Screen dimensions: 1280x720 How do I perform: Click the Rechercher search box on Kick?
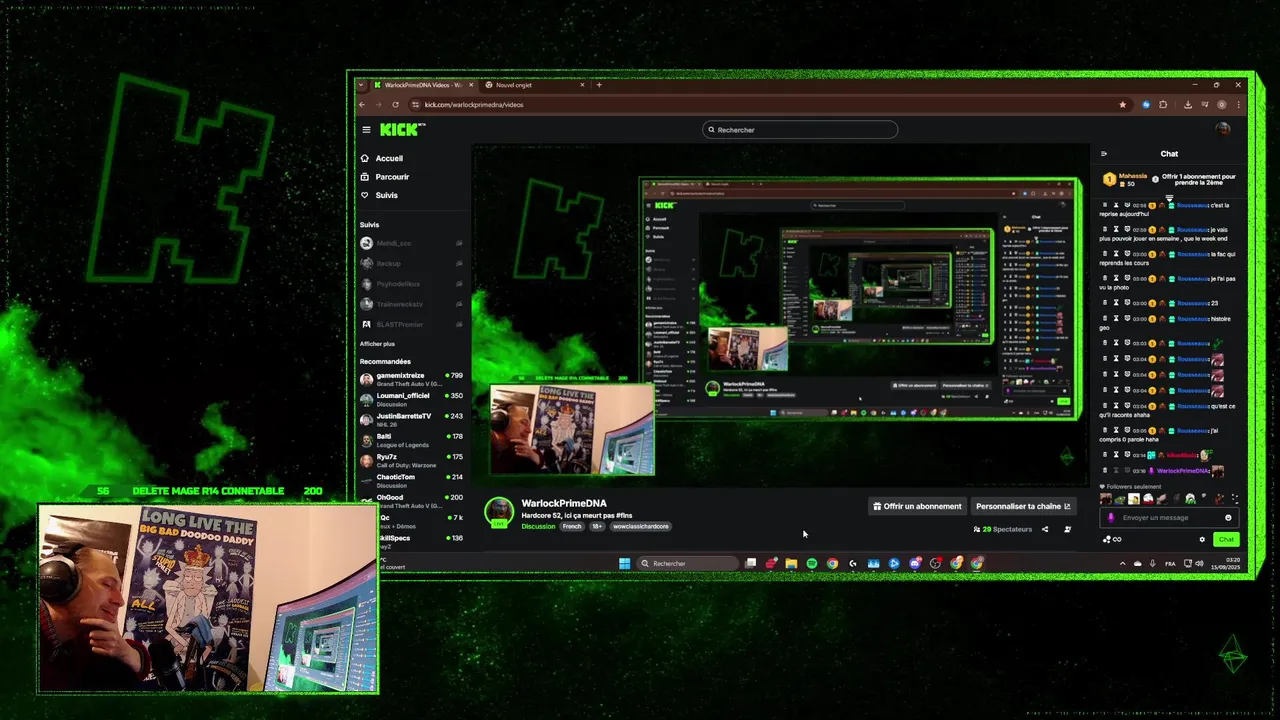click(x=800, y=130)
